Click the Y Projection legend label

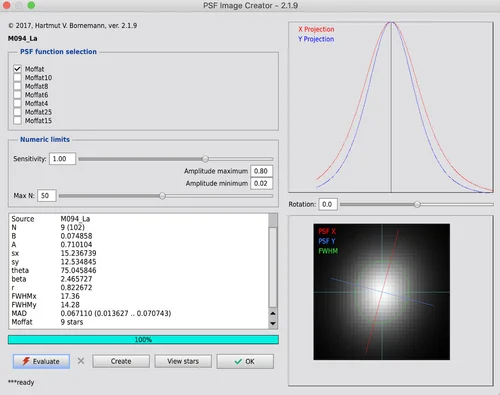pos(316,39)
